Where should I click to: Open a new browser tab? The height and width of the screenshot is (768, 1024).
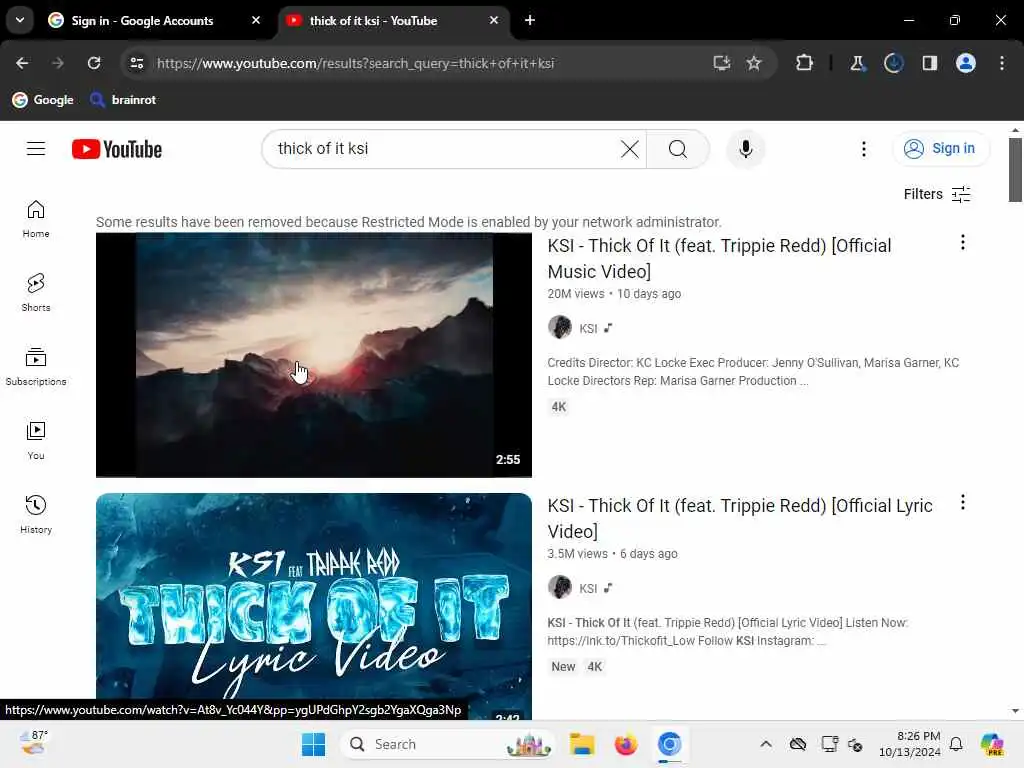tap(530, 20)
